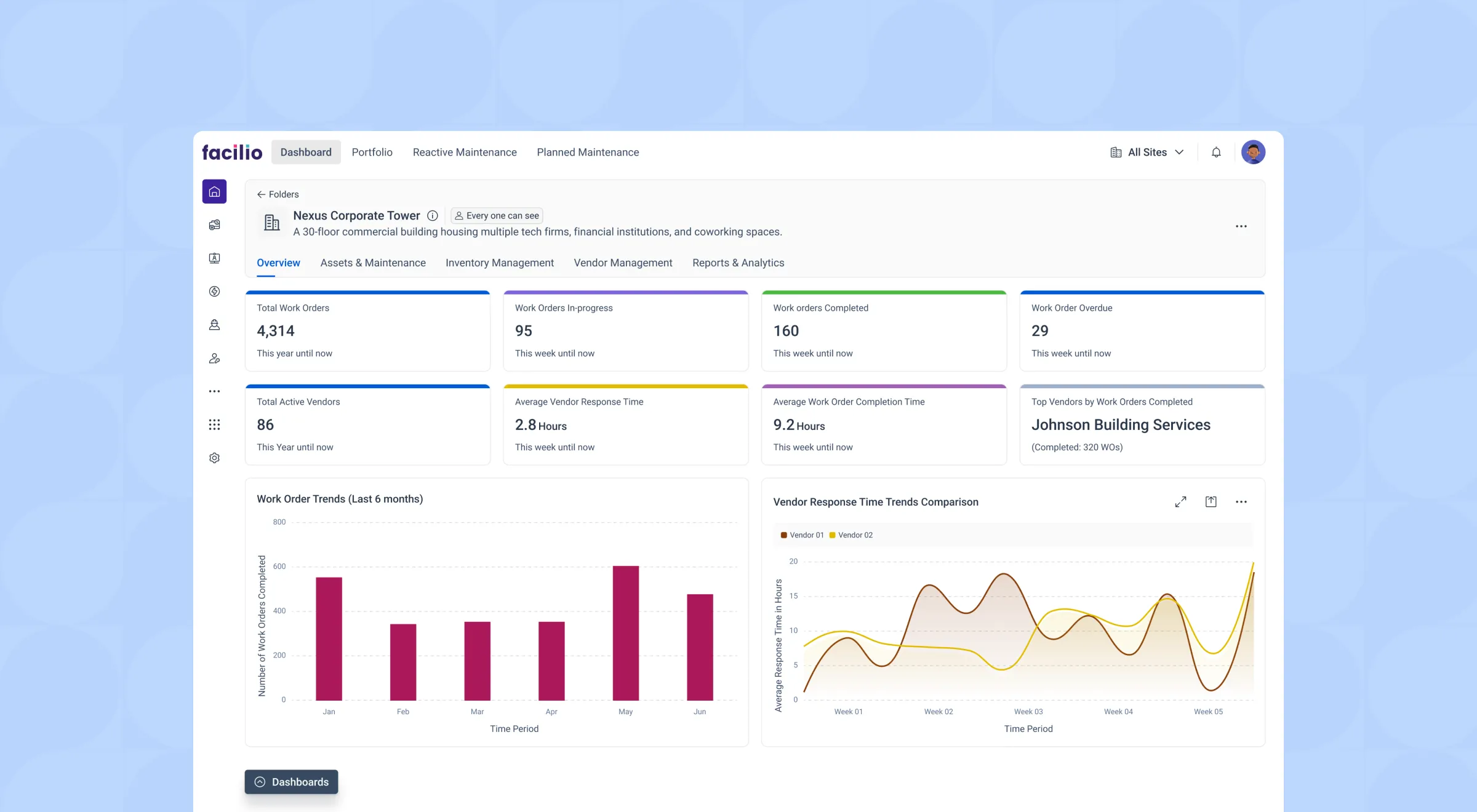This screenshot has width=1477, height=812.
Task: Expand the Vendor Response Time chart to full screen
Action: click(x=1180, y=501)
